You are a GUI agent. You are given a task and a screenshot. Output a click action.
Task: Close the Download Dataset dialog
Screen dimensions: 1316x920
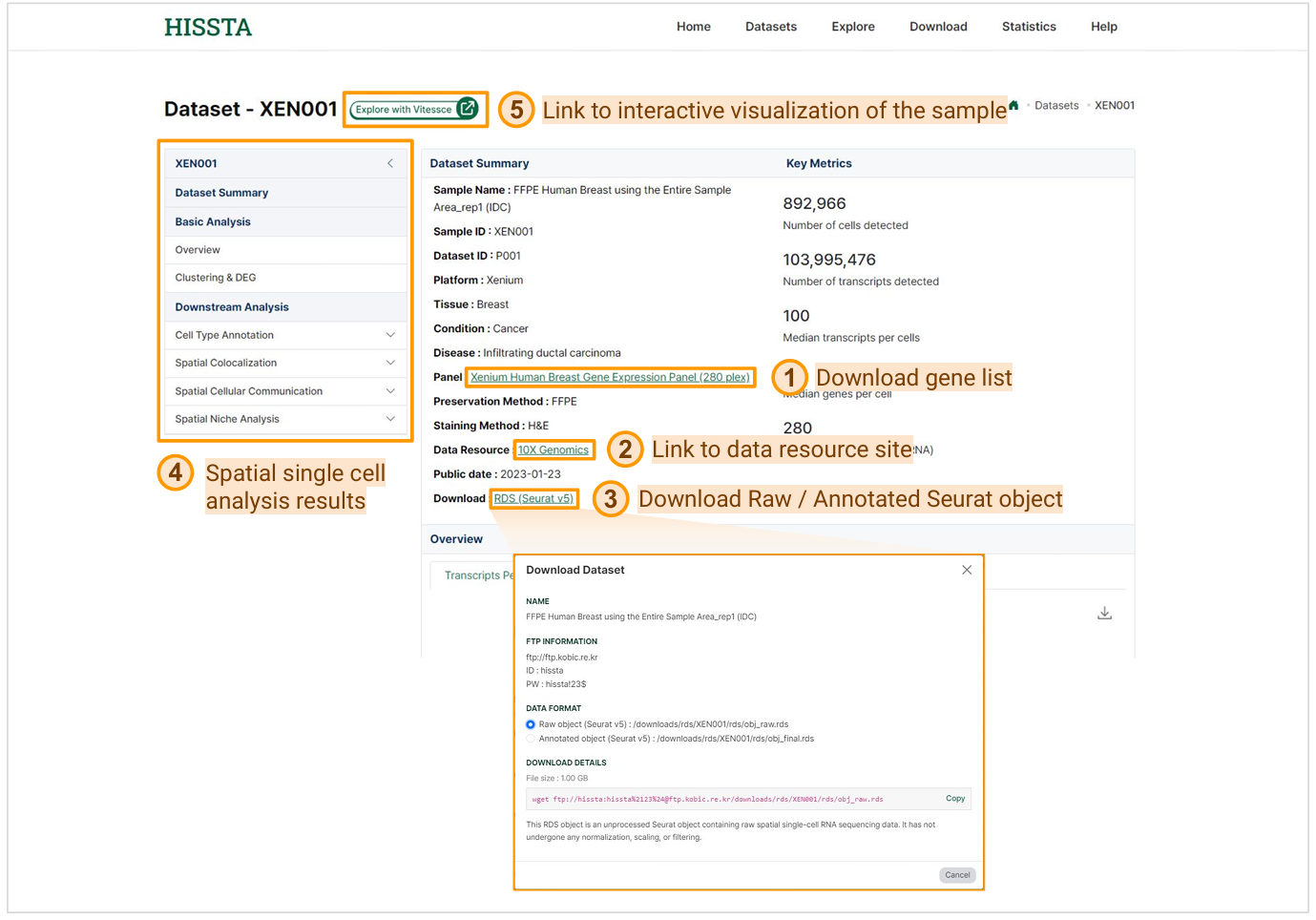pos(967,570)
